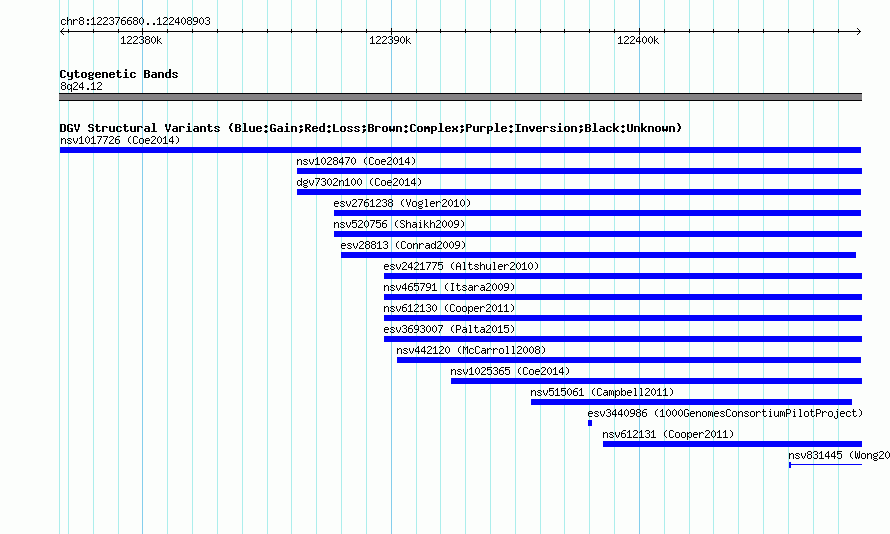Open the nsv465791 (Itsara2009) label

point(449,287)
